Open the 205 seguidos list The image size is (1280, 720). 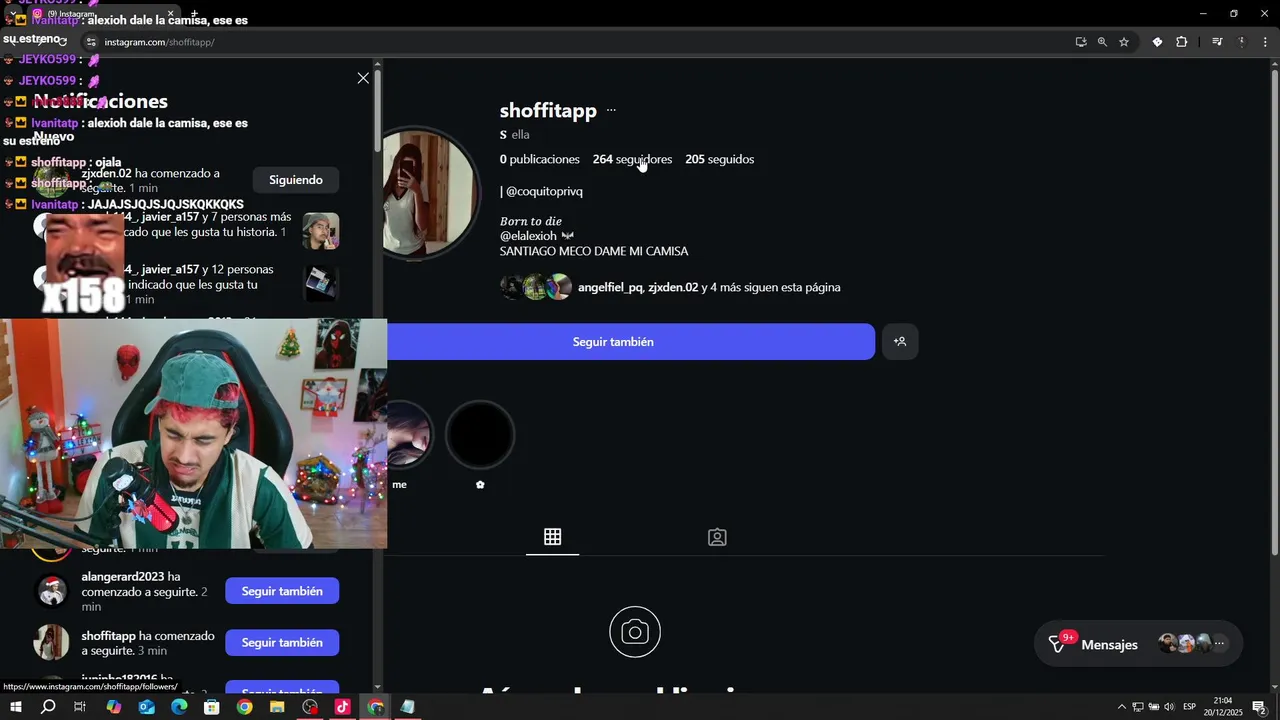pos(719,159)
